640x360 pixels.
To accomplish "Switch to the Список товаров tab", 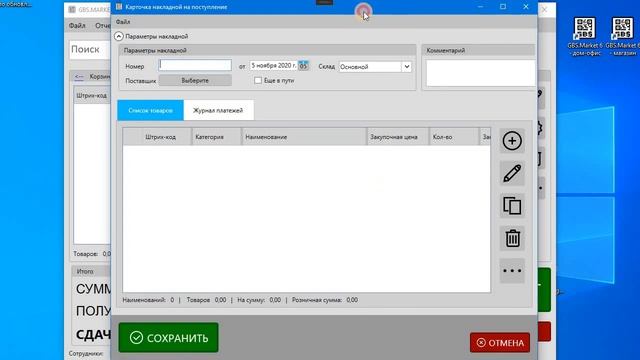I will (x=150, y=110).
